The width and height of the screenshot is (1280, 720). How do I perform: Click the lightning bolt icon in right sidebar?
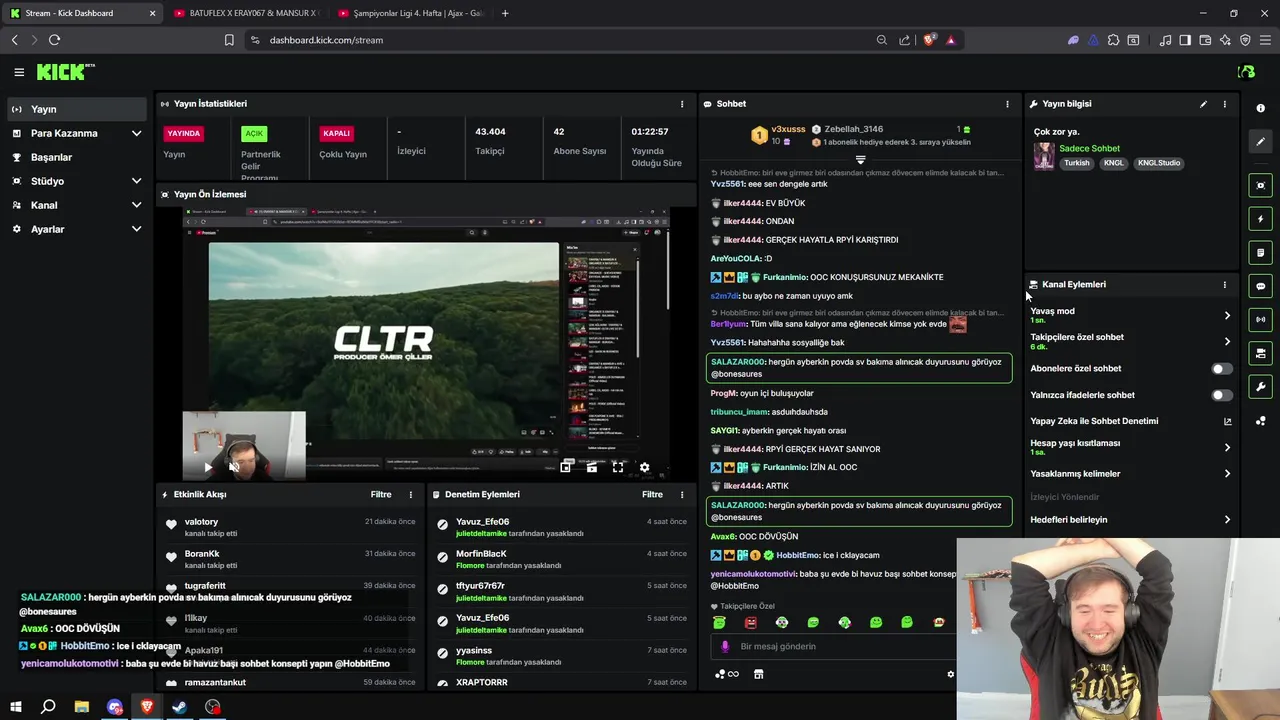1260,219
